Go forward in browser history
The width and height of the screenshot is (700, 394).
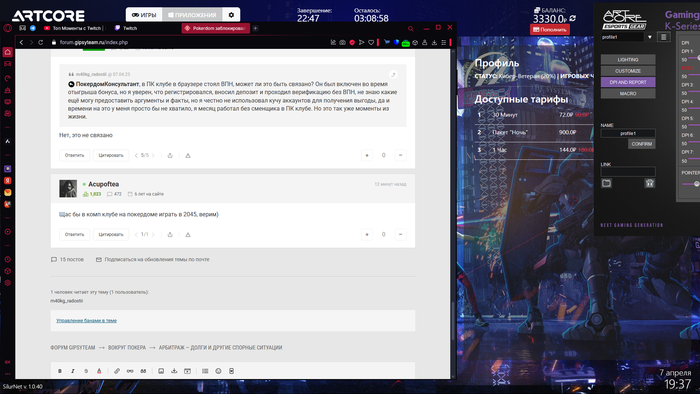click(x=31, y=42)
